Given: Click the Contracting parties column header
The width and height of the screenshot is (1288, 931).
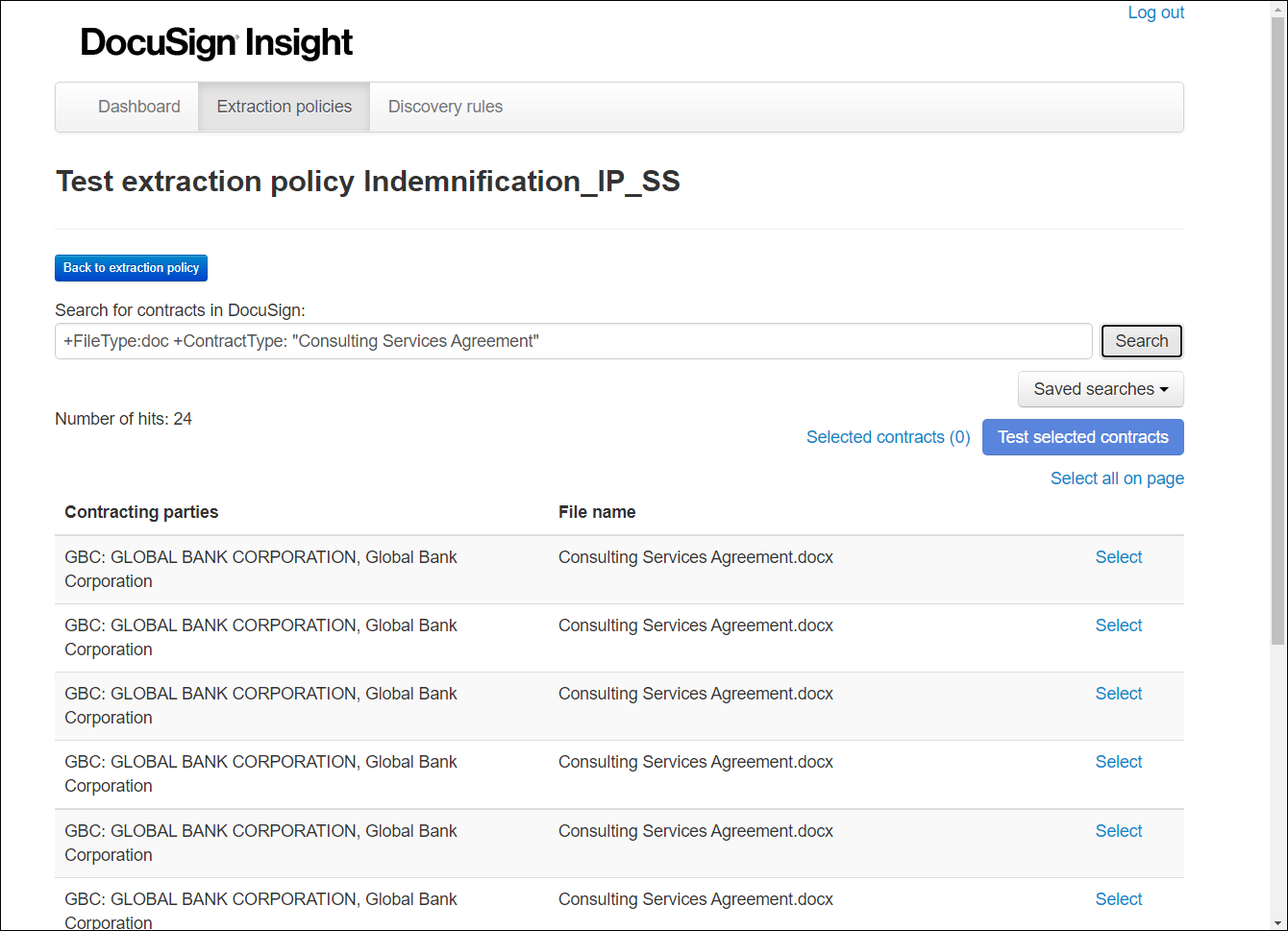Looking at the screenshot, I should click(141, 511).
